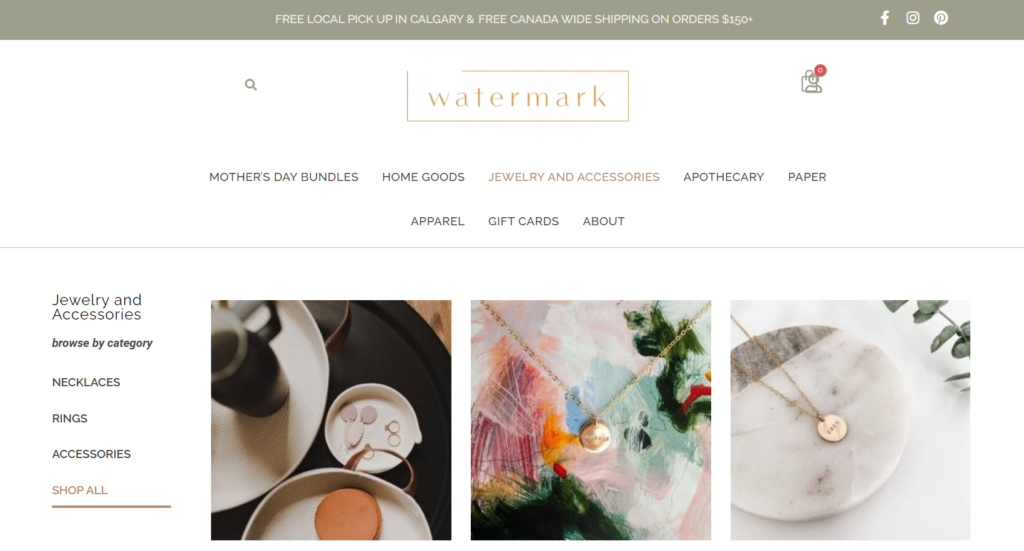This screenshot has width=1024, height=551.
Task: Click the red cart count badge
Action: tap(820, 70)
